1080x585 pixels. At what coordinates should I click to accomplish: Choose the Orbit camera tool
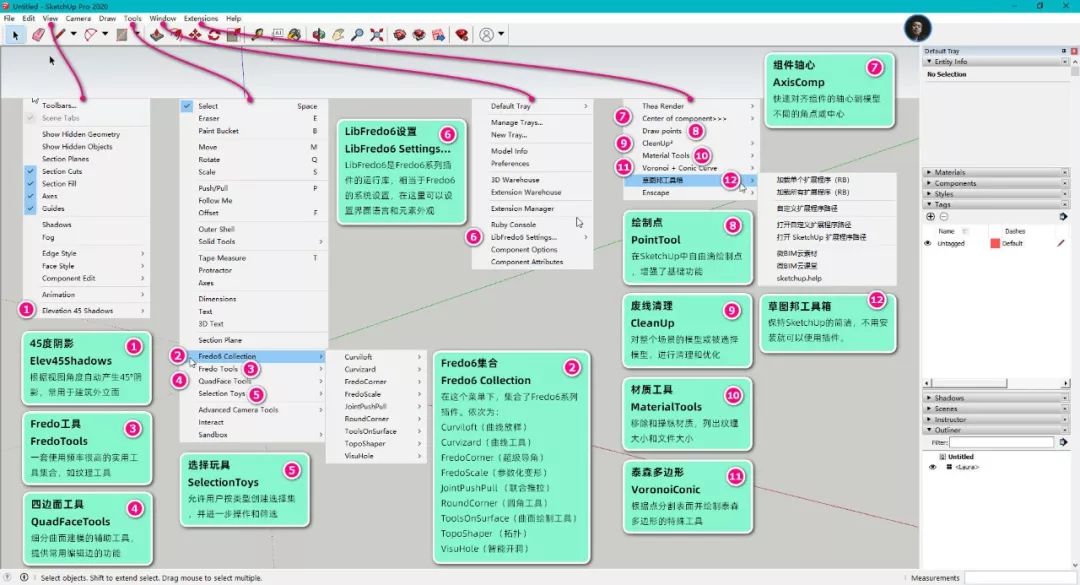click(x=319, y=34)
